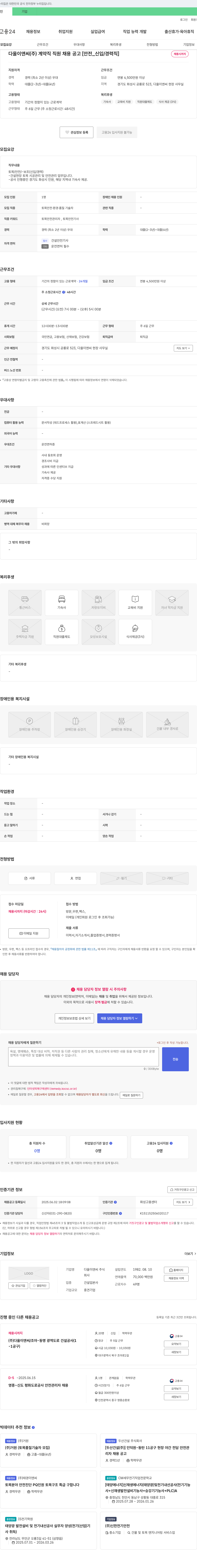The image size is (197, 1568).
Task: Select the 기숙사 benefit icon
Action: (x=61, y=603)
